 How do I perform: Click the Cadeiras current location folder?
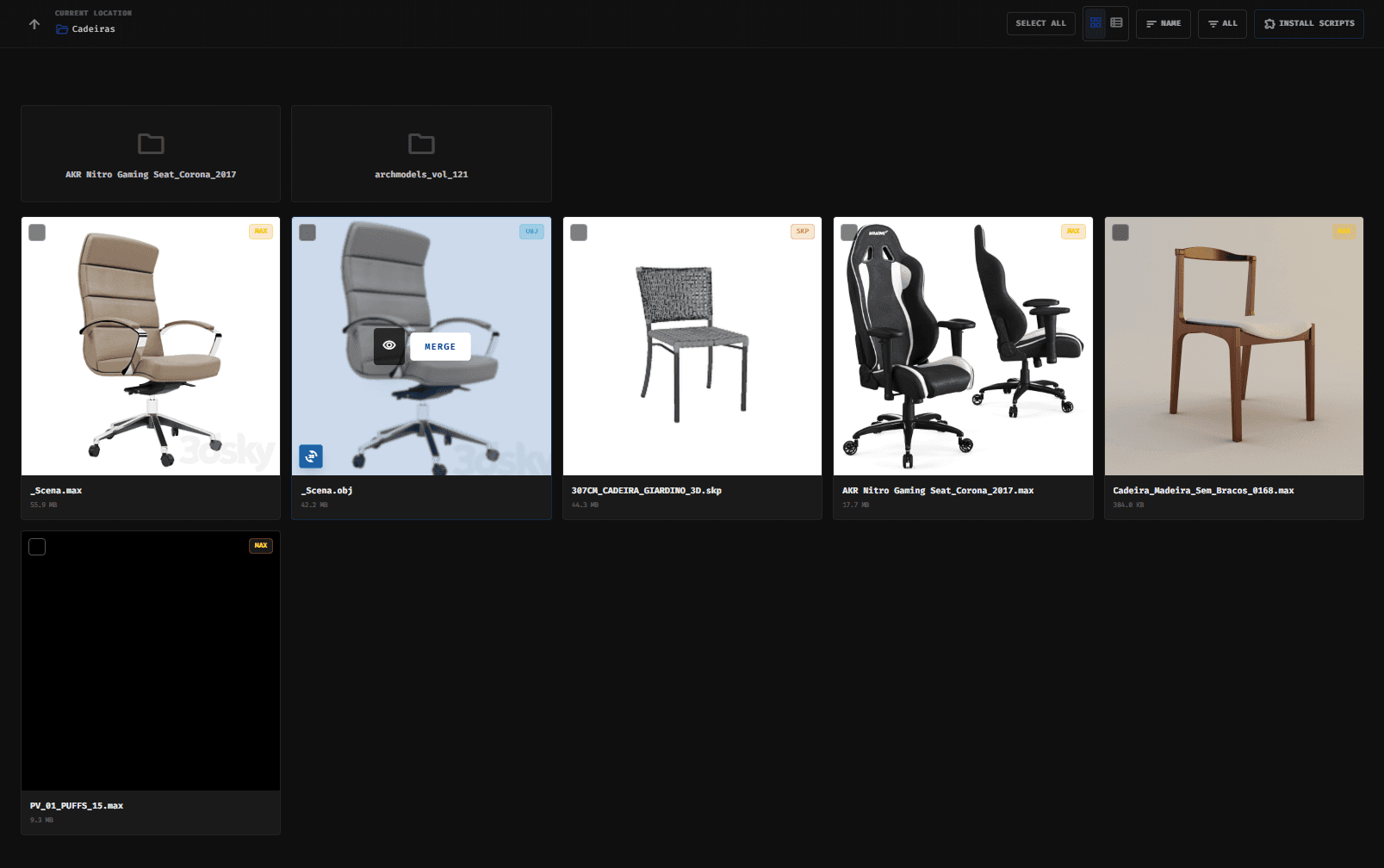coord(85,29)
